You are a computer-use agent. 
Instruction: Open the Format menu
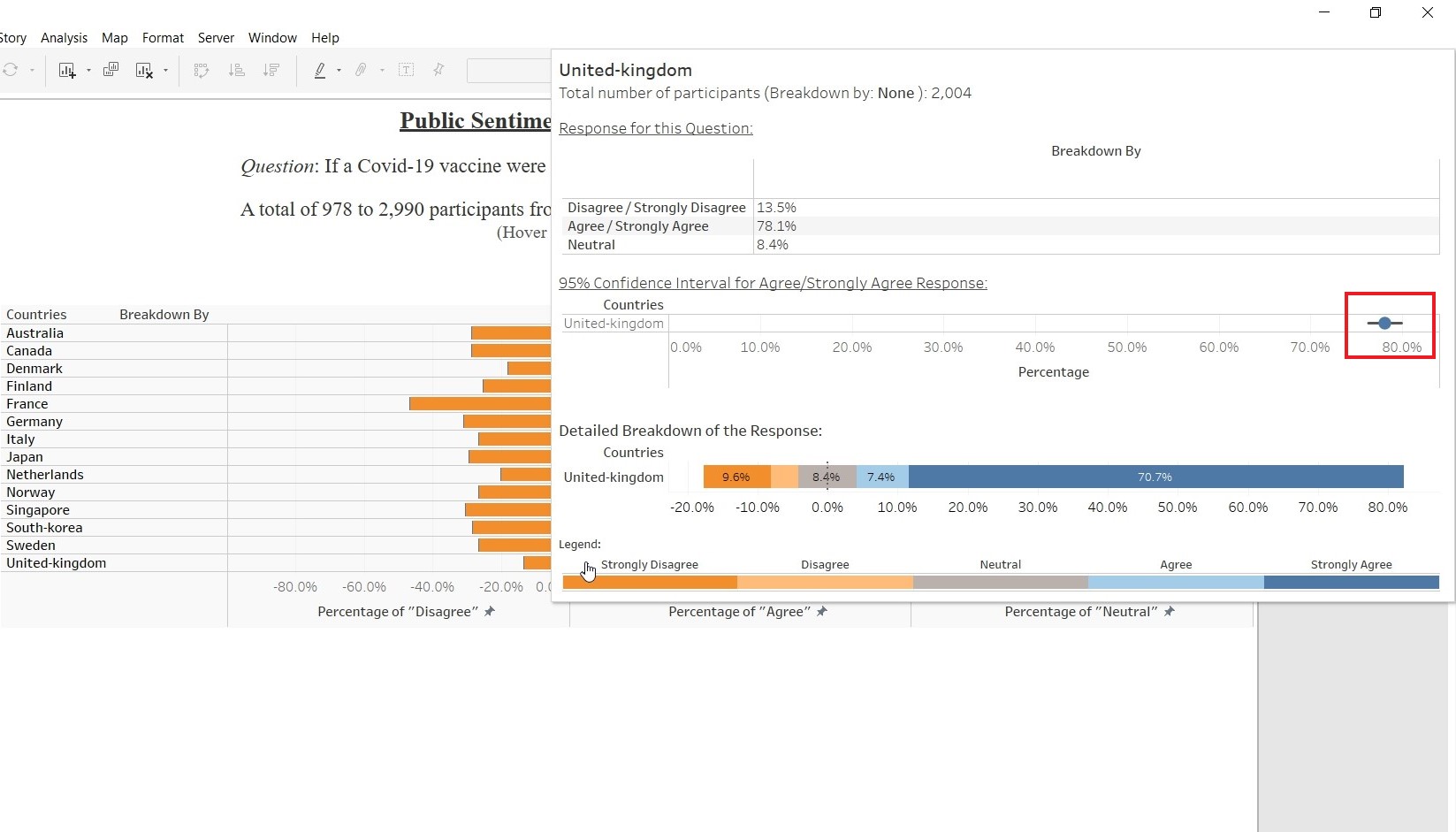(x=163, y=38)
